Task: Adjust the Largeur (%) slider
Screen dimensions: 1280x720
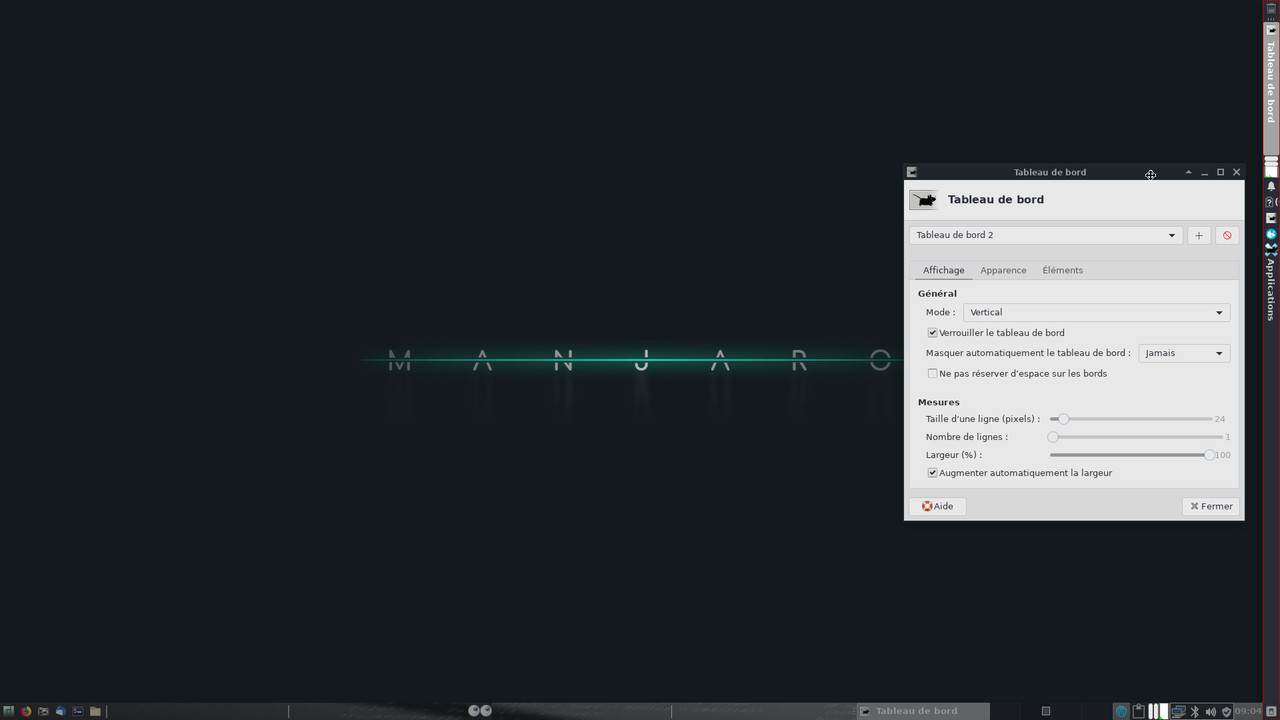Action: 1131,455
